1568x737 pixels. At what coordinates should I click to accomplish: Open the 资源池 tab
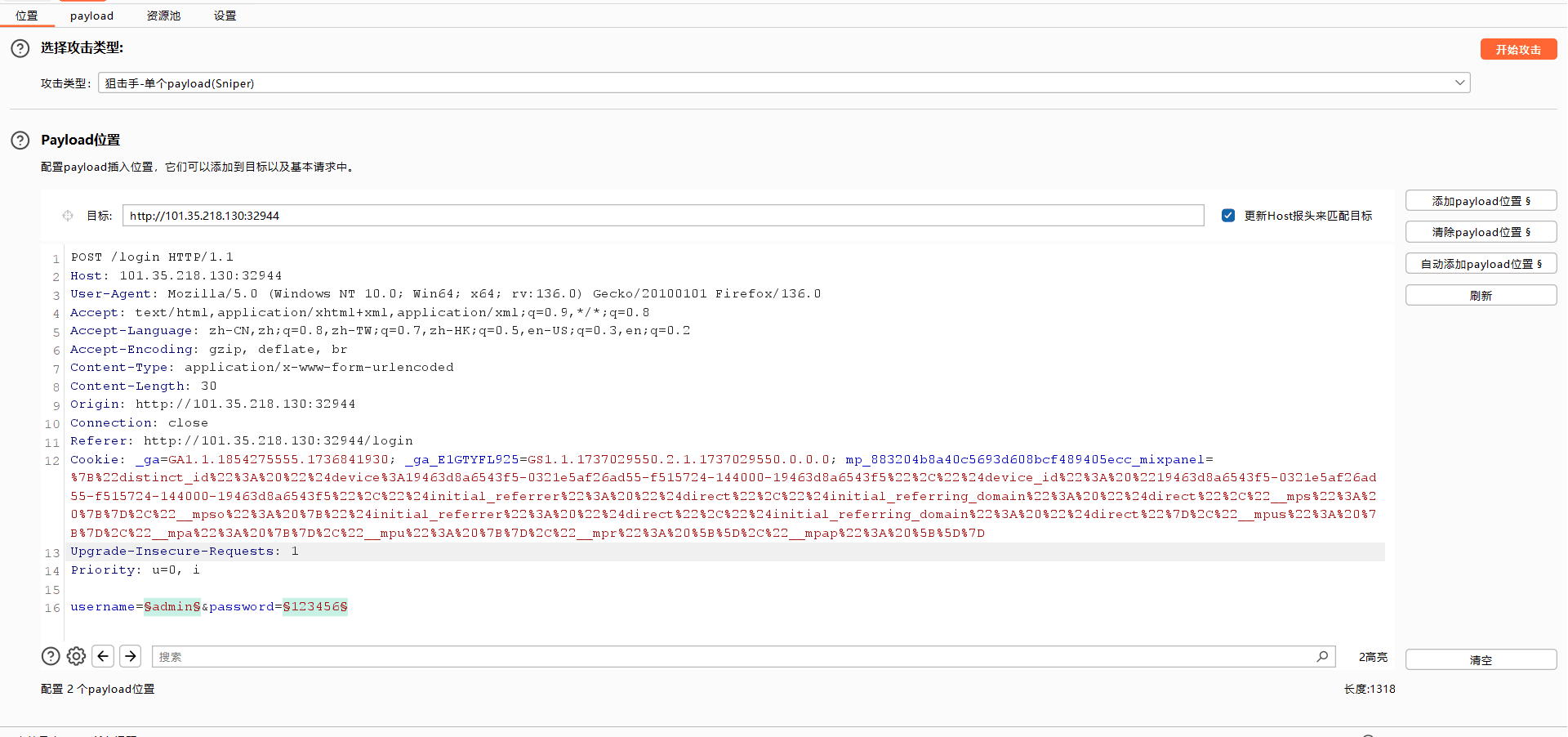[x=163, y=16]
